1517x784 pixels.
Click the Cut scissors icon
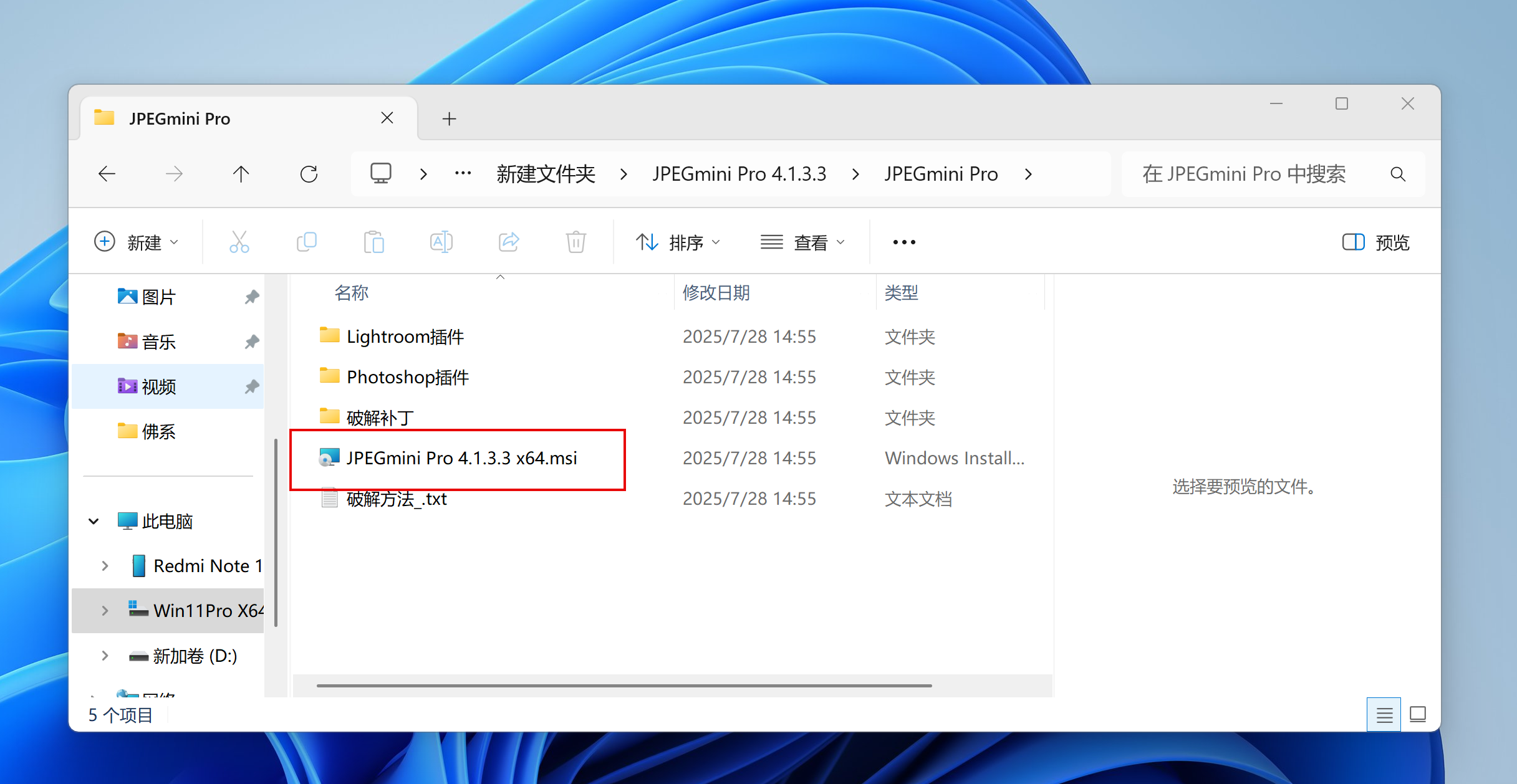click(239, 242)
